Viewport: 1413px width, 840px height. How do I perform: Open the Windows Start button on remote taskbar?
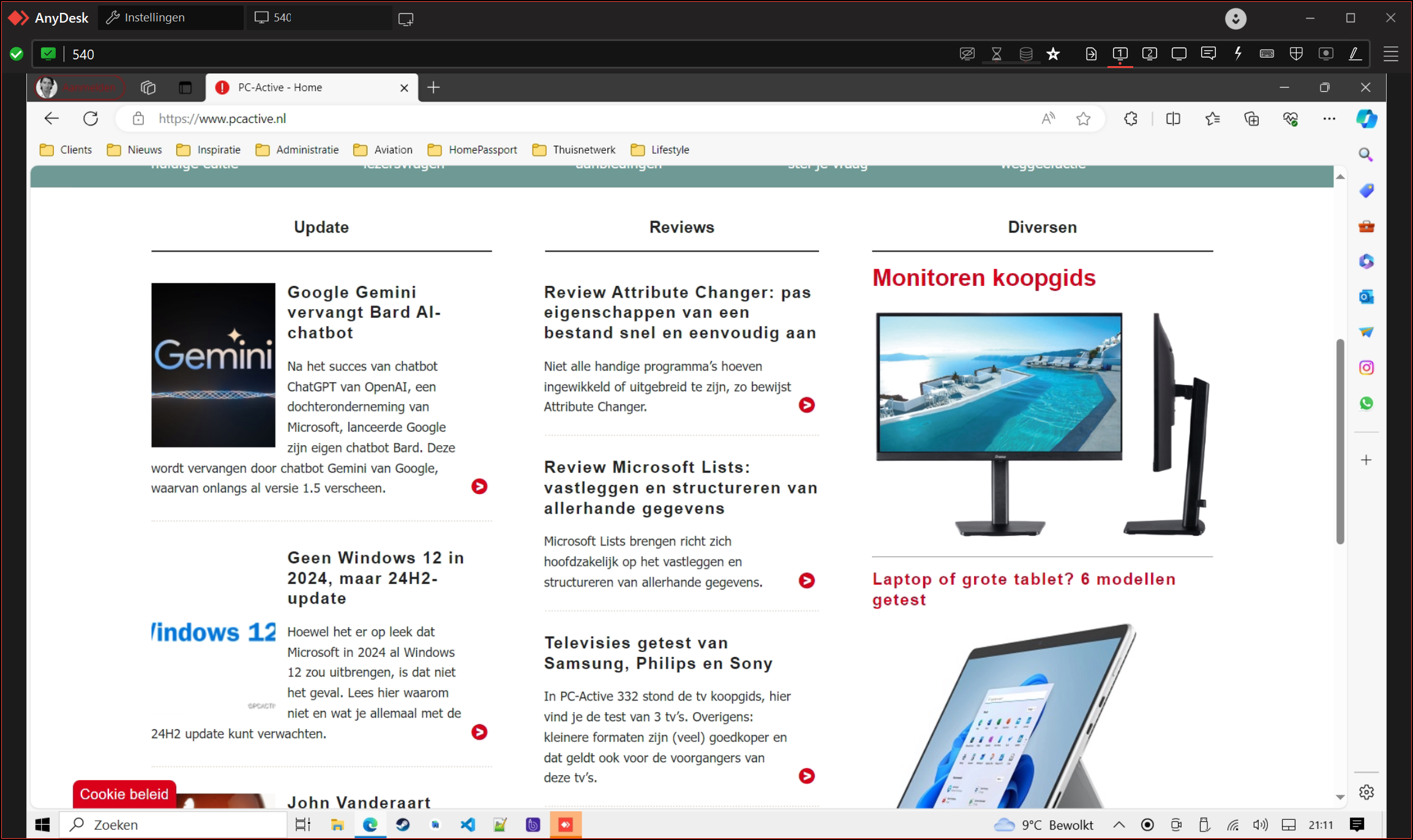(x=42, y=825)
